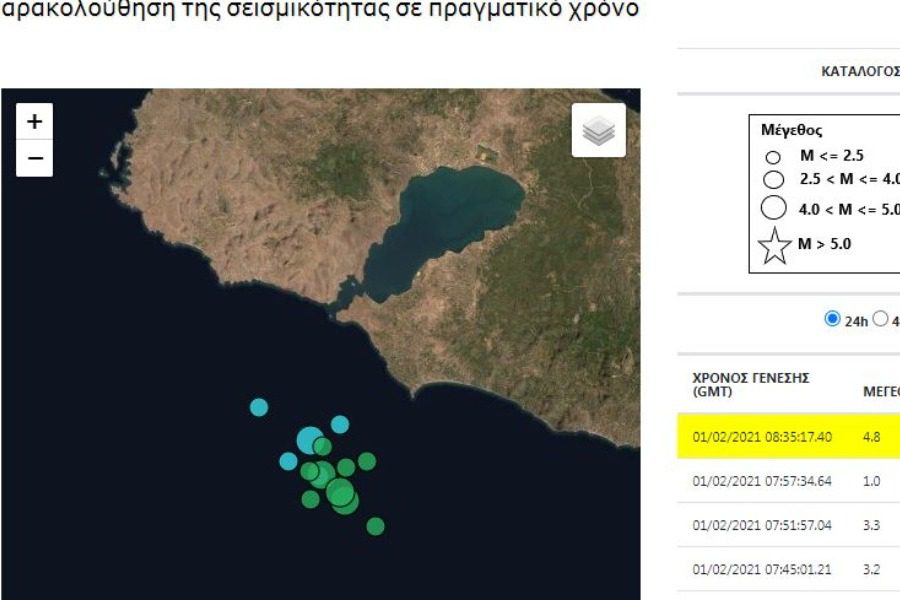
Task: Select the 24h time range radio button
Action: click(832, 319)
